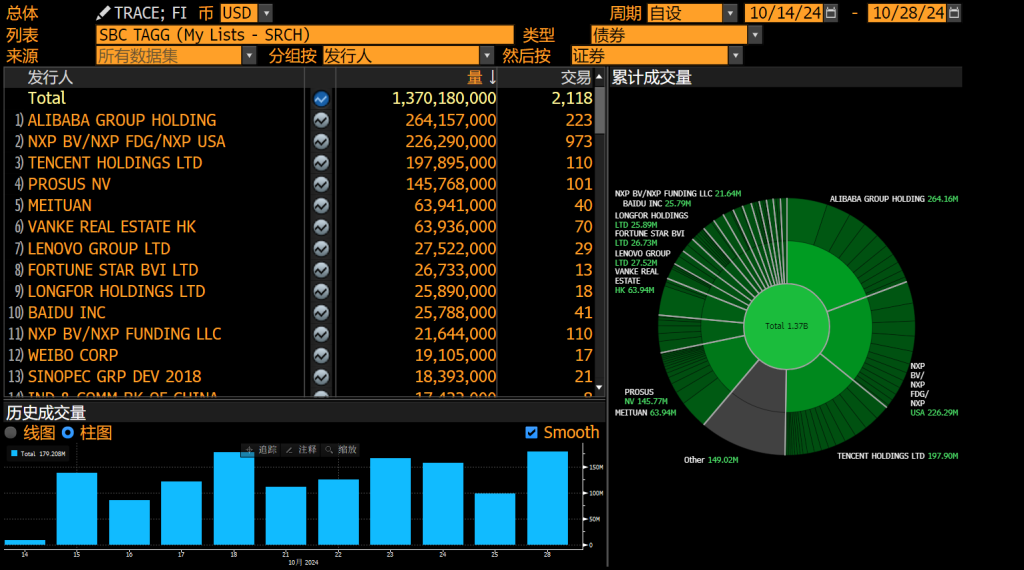Click chart icon for TENCENT HOLDINGS LTD row

pos(321,163)
